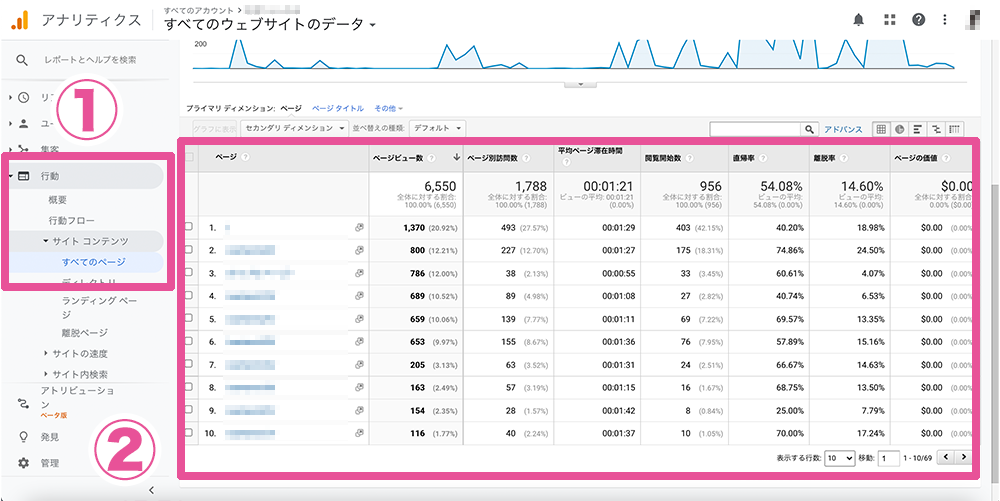Image resolution: width=1000 pixels, height=501 pixels.
Task: Tick the checkbox for row 2
Action: (188, 250)
